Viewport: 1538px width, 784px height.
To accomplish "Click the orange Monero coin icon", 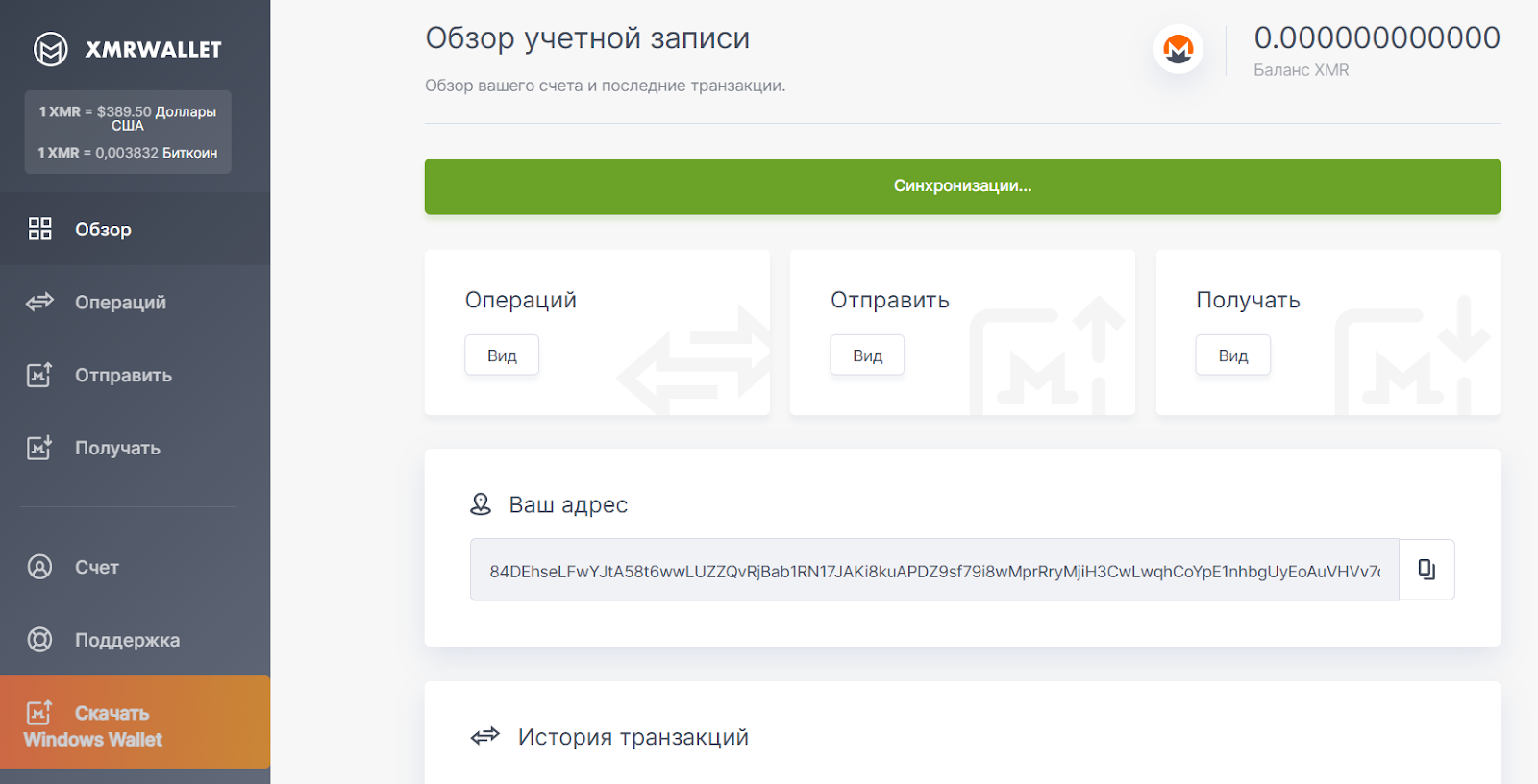I will 1178,48.
